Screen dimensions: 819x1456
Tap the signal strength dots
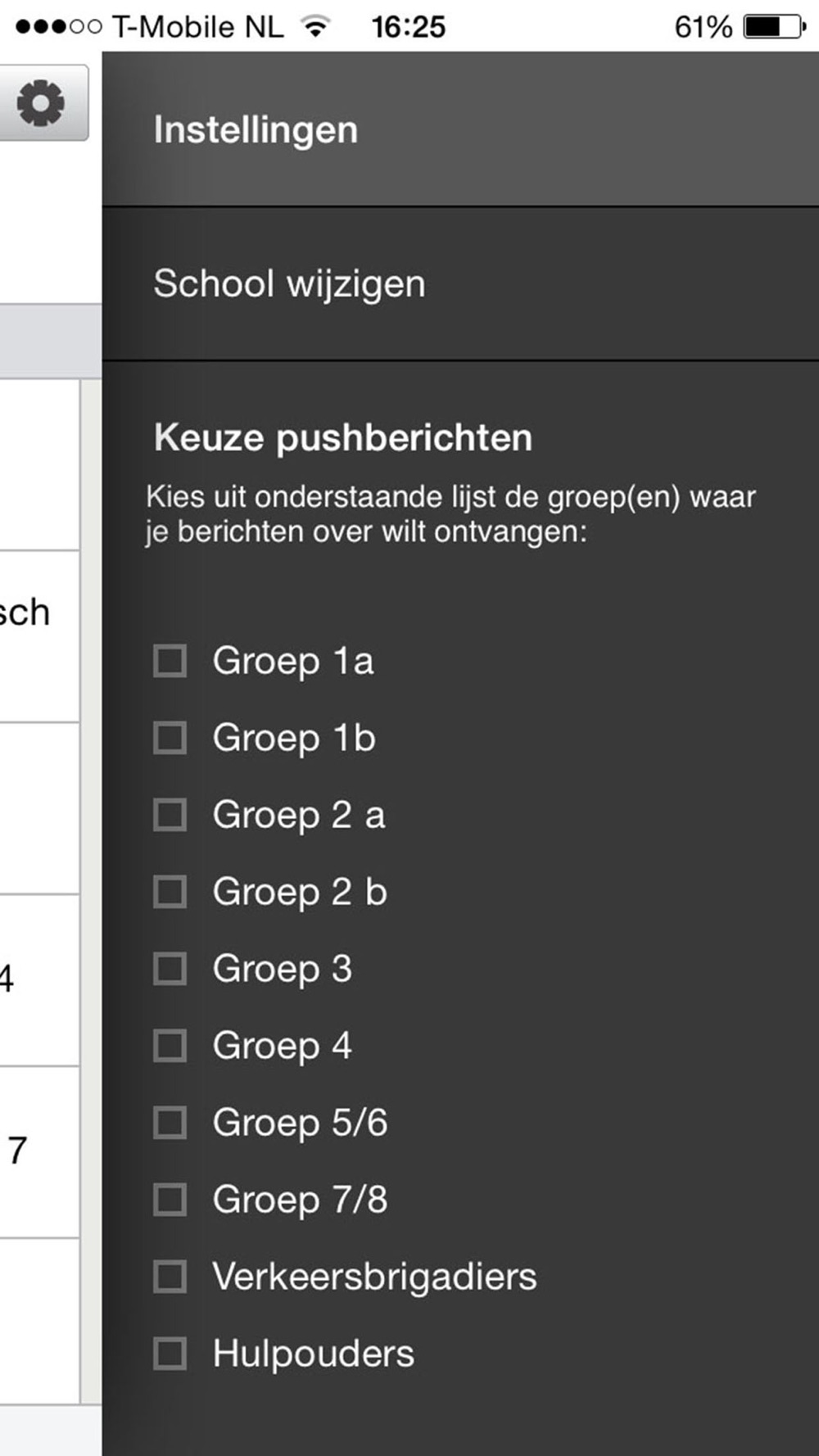(58, 27)
